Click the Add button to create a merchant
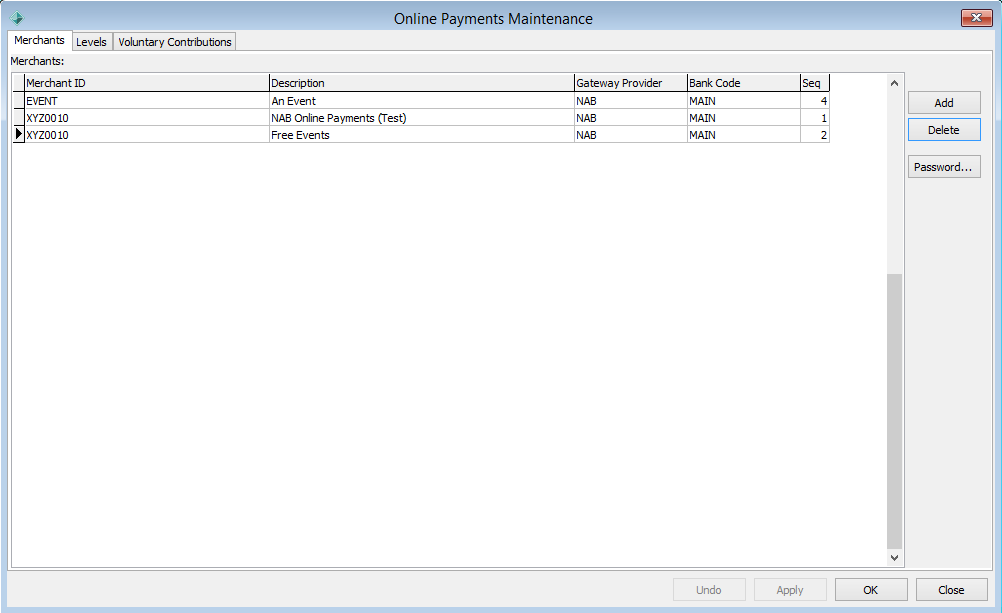The image size is (1002, 613). pyautogui.click(x=943, y=102)
